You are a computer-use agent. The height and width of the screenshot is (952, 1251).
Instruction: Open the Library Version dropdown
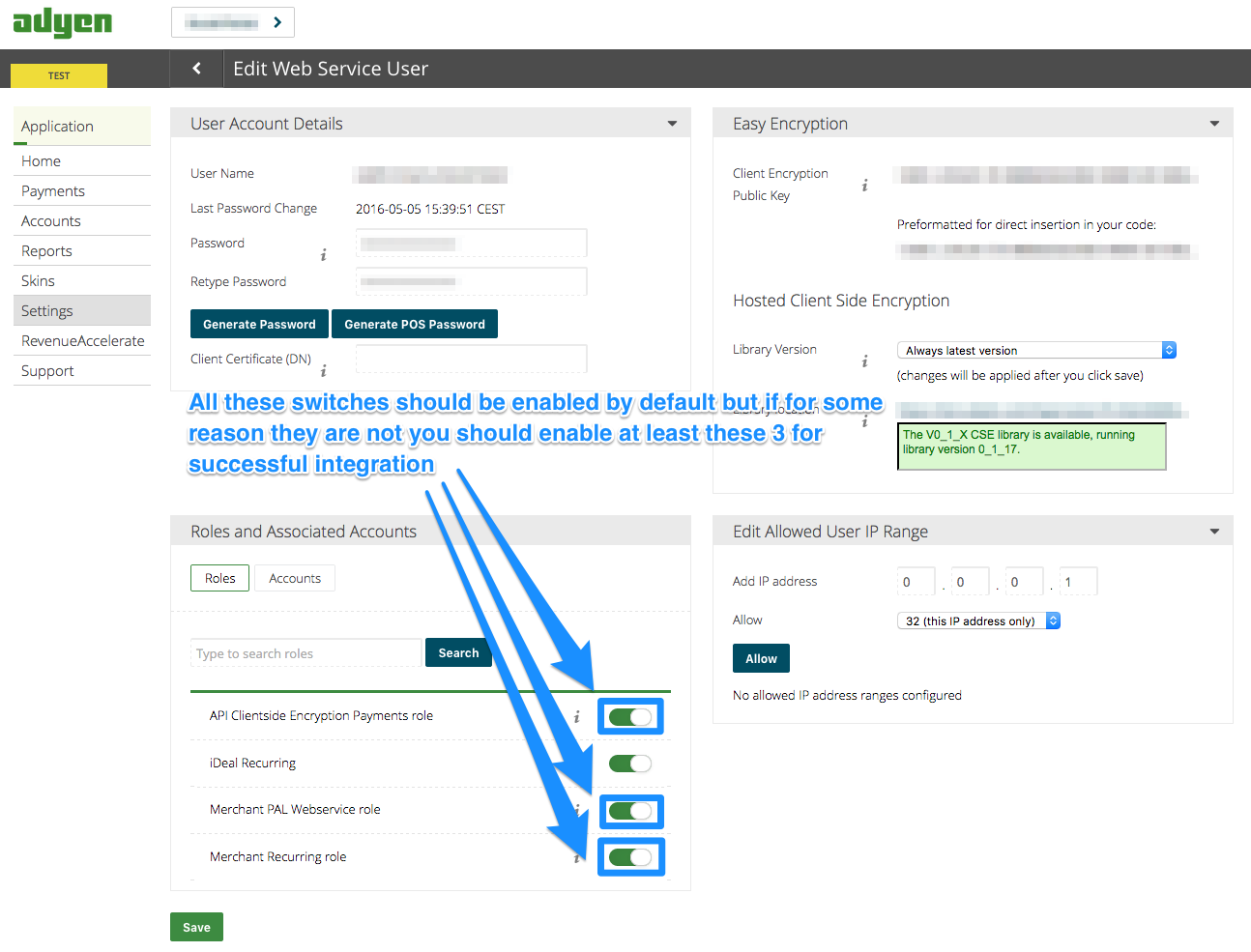click(x=1036, y=351)
